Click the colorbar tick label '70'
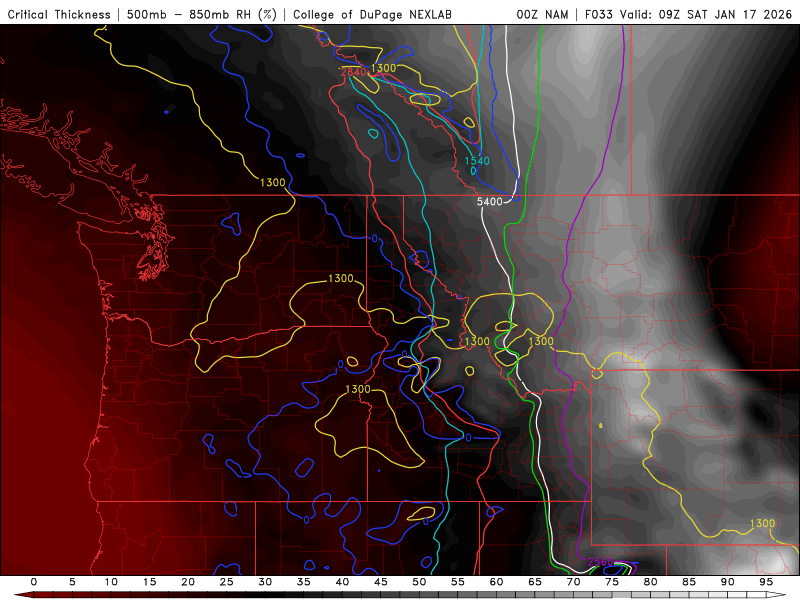 coord(573,582)
